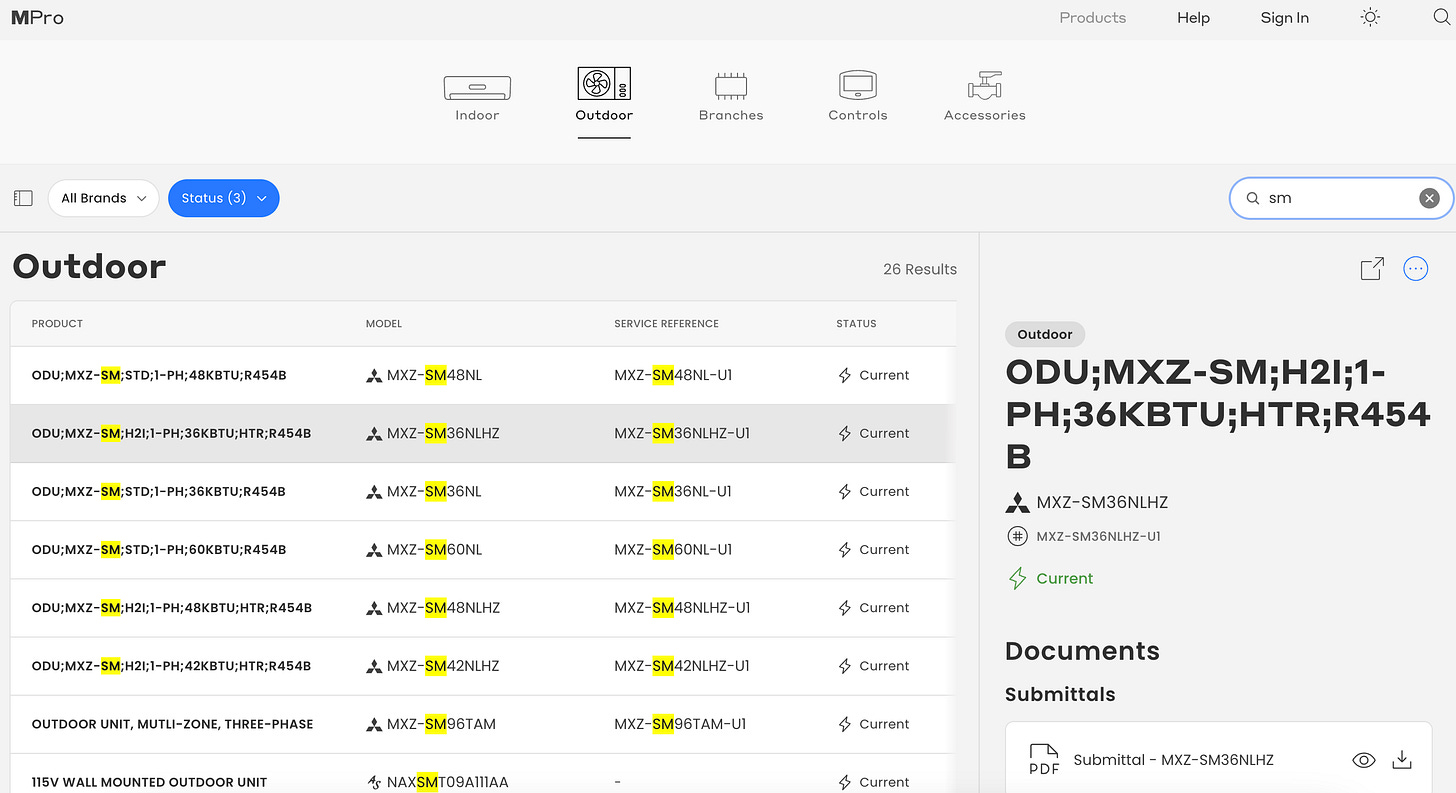1456x793 pixels.
Task: Click the Mitsubishi logo in the details panel
Action: pyautogui.click(x=1017, y=502)
